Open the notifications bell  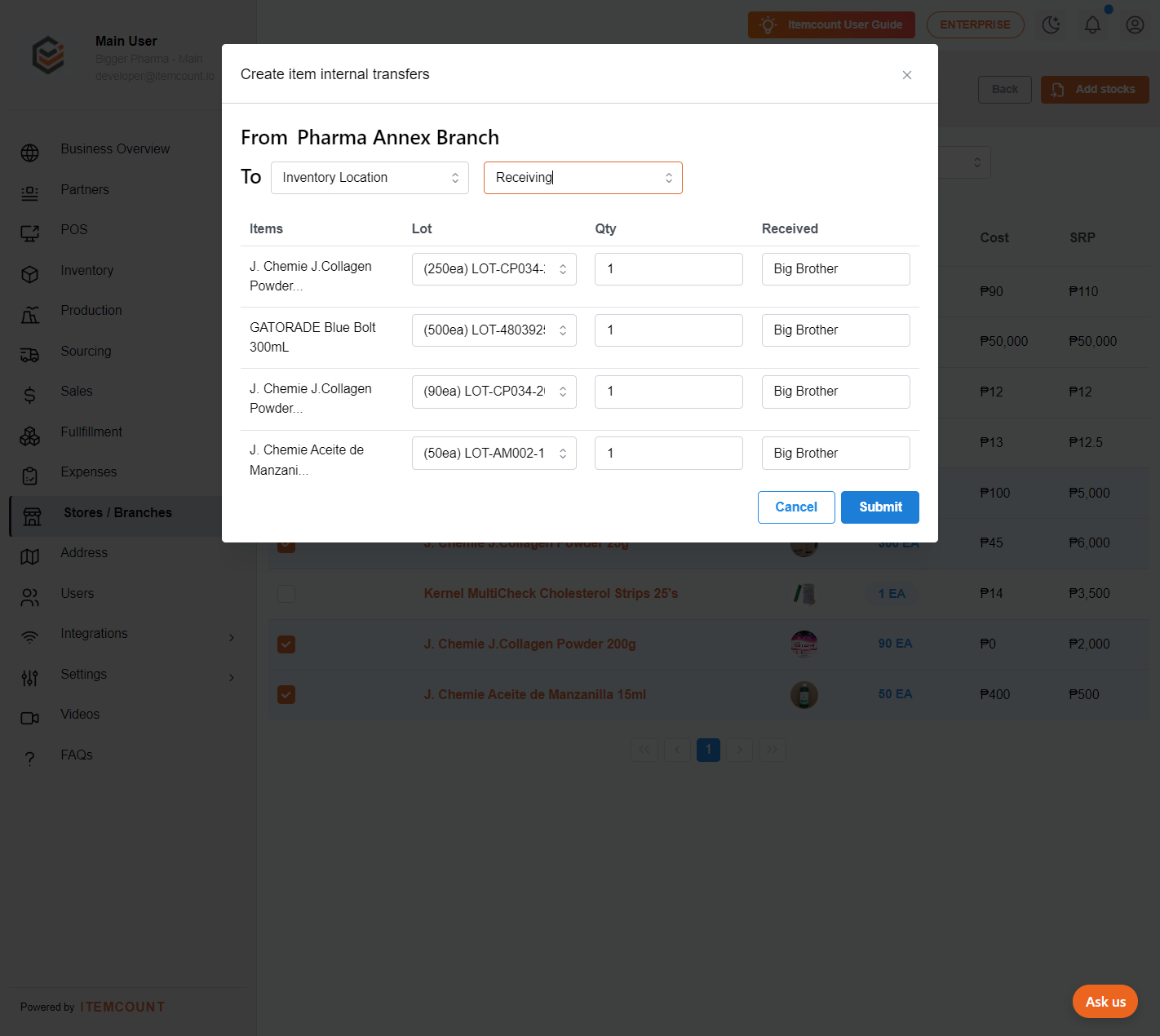point(1093,24)
